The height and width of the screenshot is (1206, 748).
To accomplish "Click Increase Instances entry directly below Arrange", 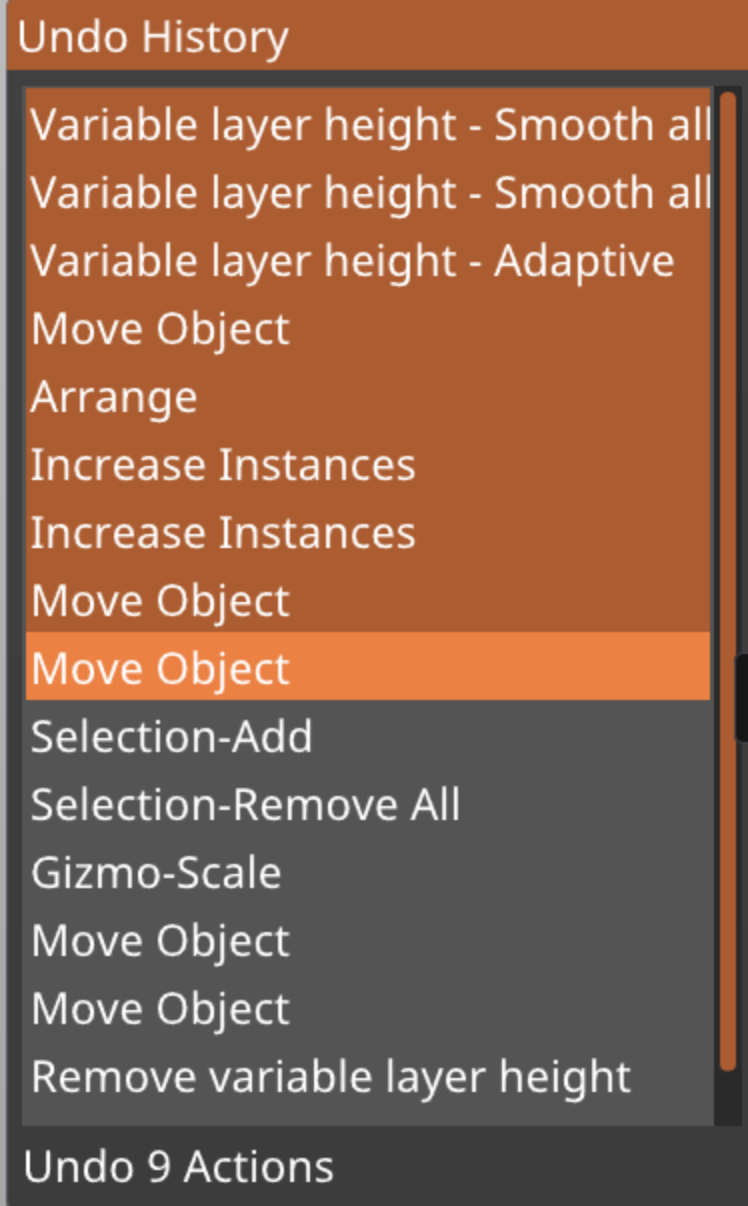I will tap(223, 465).
